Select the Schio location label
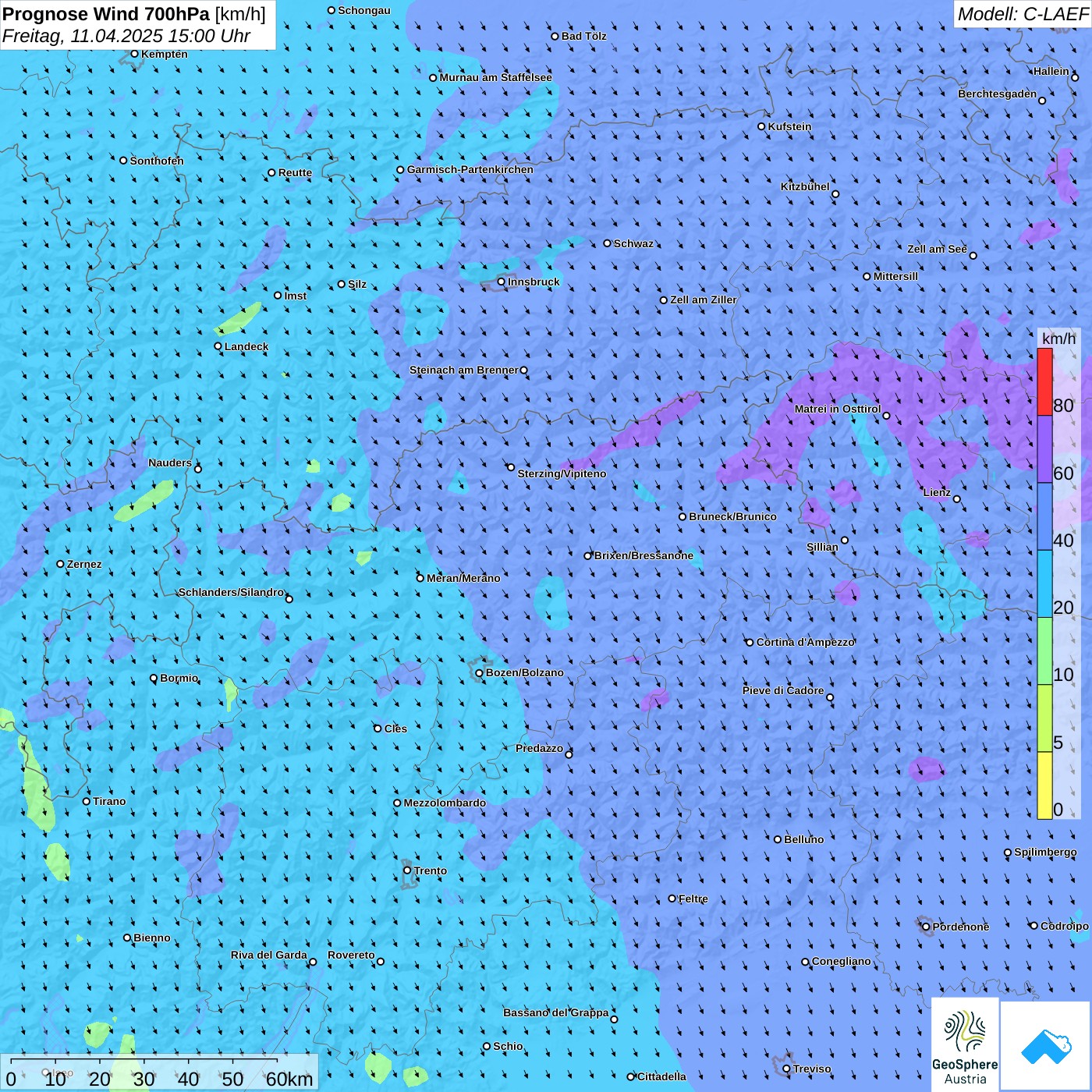 click(x=508, y=1046)
